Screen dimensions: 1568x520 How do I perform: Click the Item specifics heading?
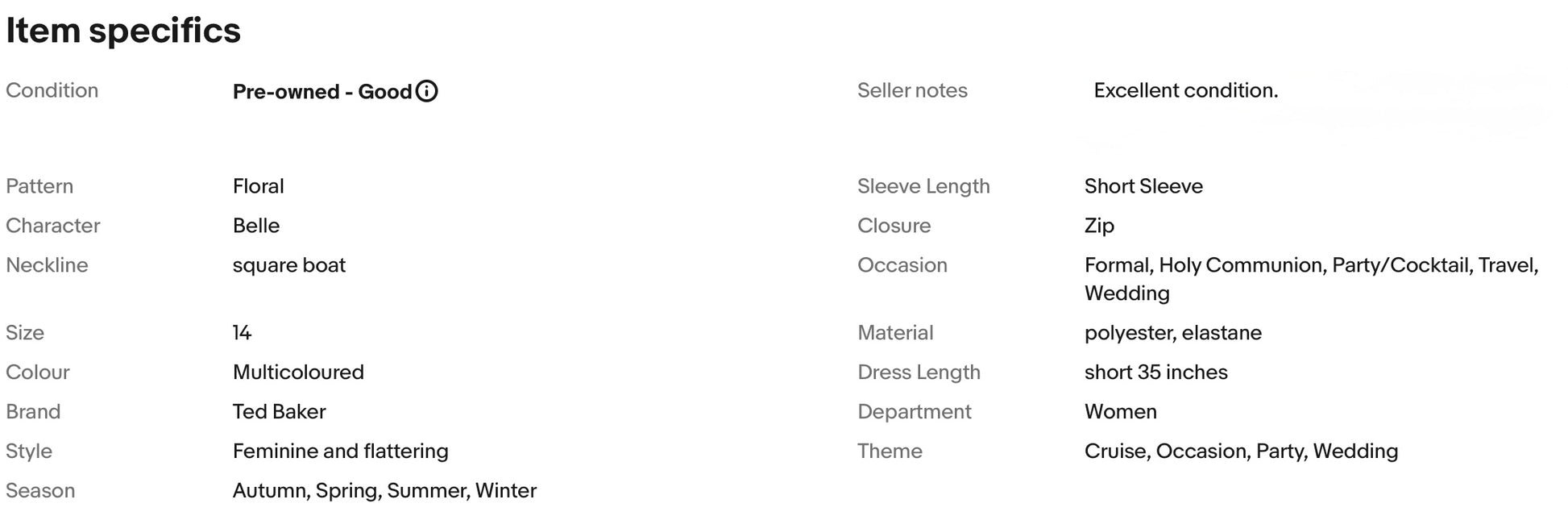point(123,31)
